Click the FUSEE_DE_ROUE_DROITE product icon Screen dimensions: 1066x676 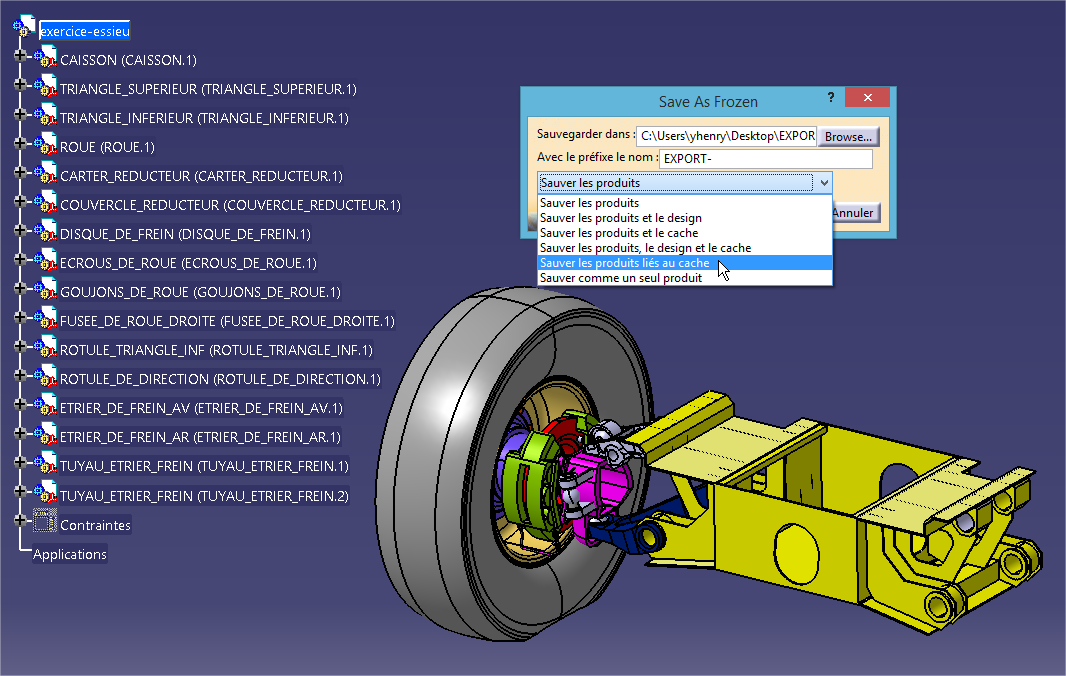pyautogui.click(x=46, y=319)
